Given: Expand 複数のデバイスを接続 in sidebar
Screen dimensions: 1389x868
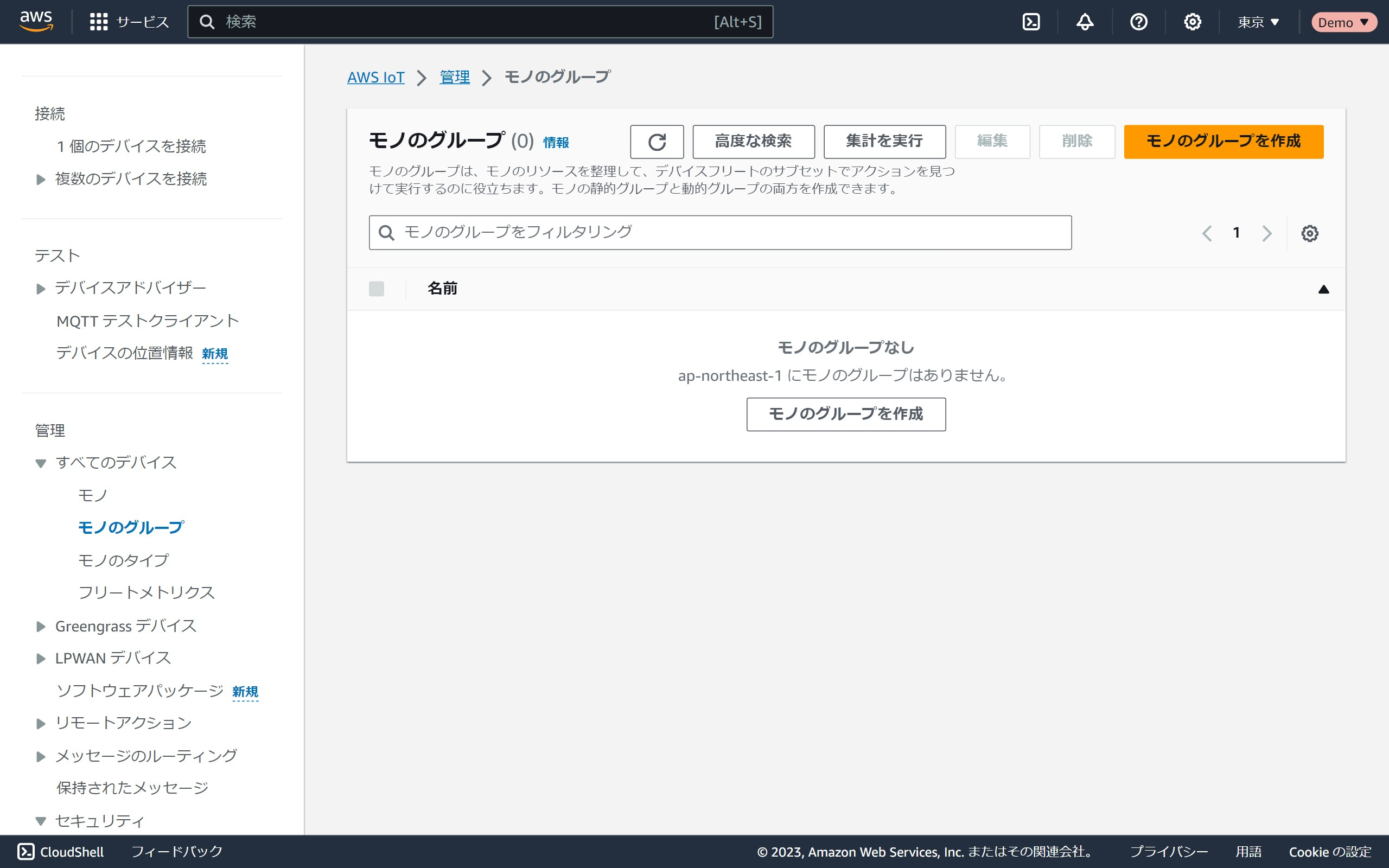Looking at the screenshot, I should tap(41, 179).
